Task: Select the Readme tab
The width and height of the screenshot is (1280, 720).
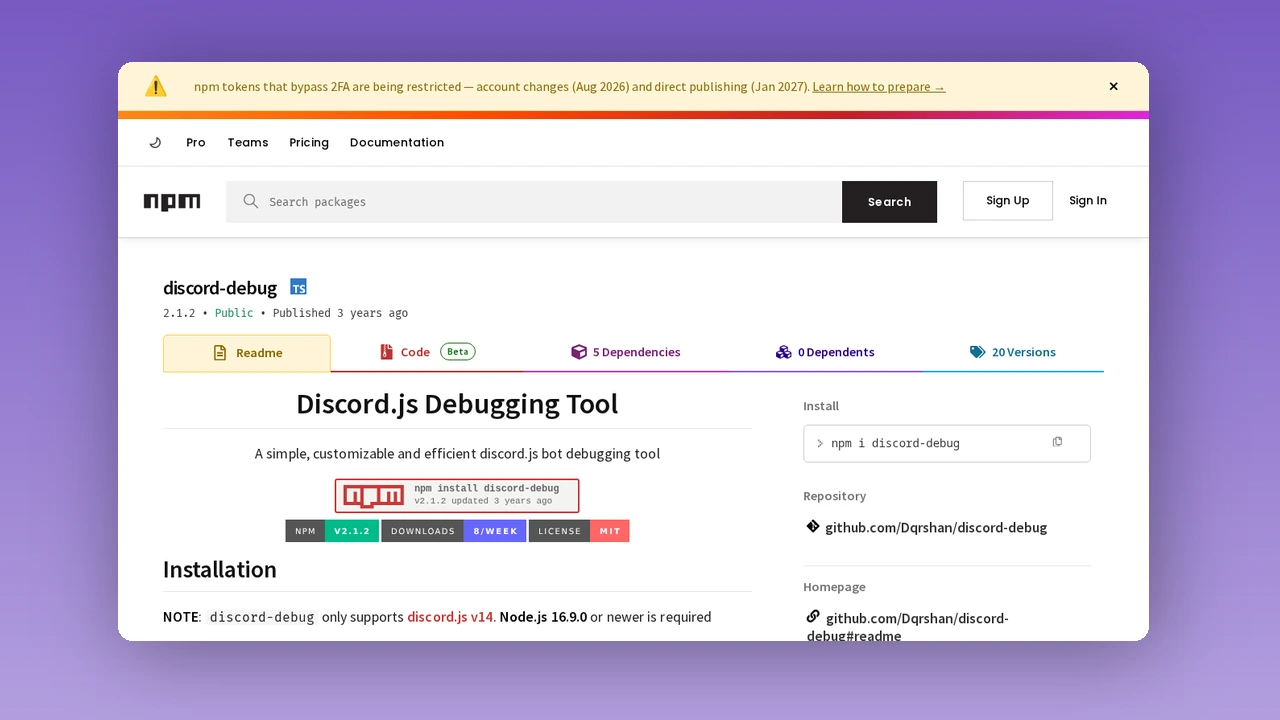Action: (x=247, y=353)
